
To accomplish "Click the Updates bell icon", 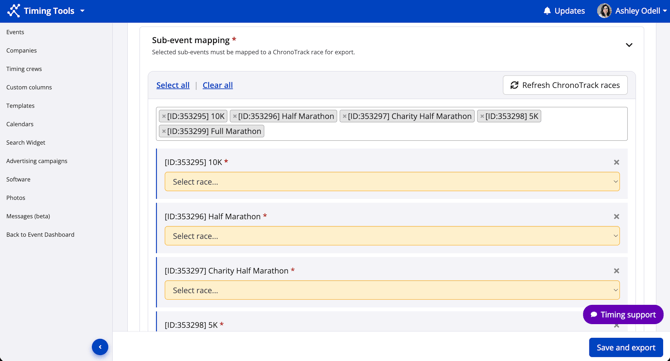I will coord(547,11).
